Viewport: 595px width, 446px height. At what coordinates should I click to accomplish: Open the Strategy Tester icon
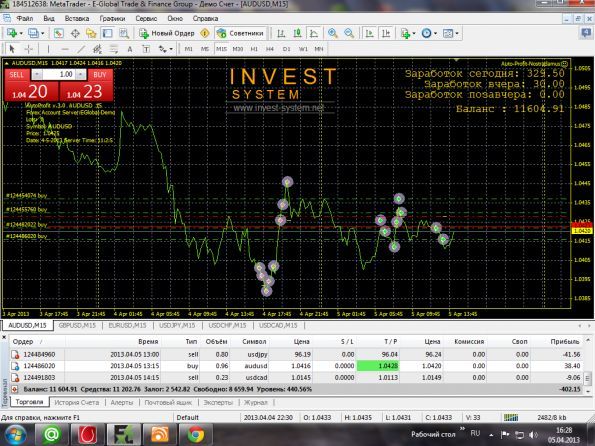(x=124, y=33)
